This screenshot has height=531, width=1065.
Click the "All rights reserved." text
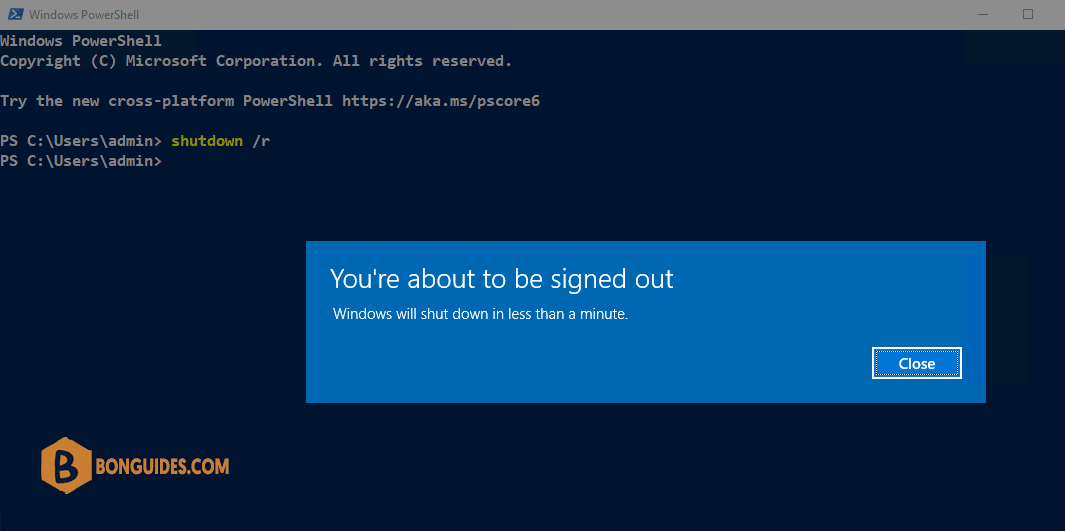[422, 61]
